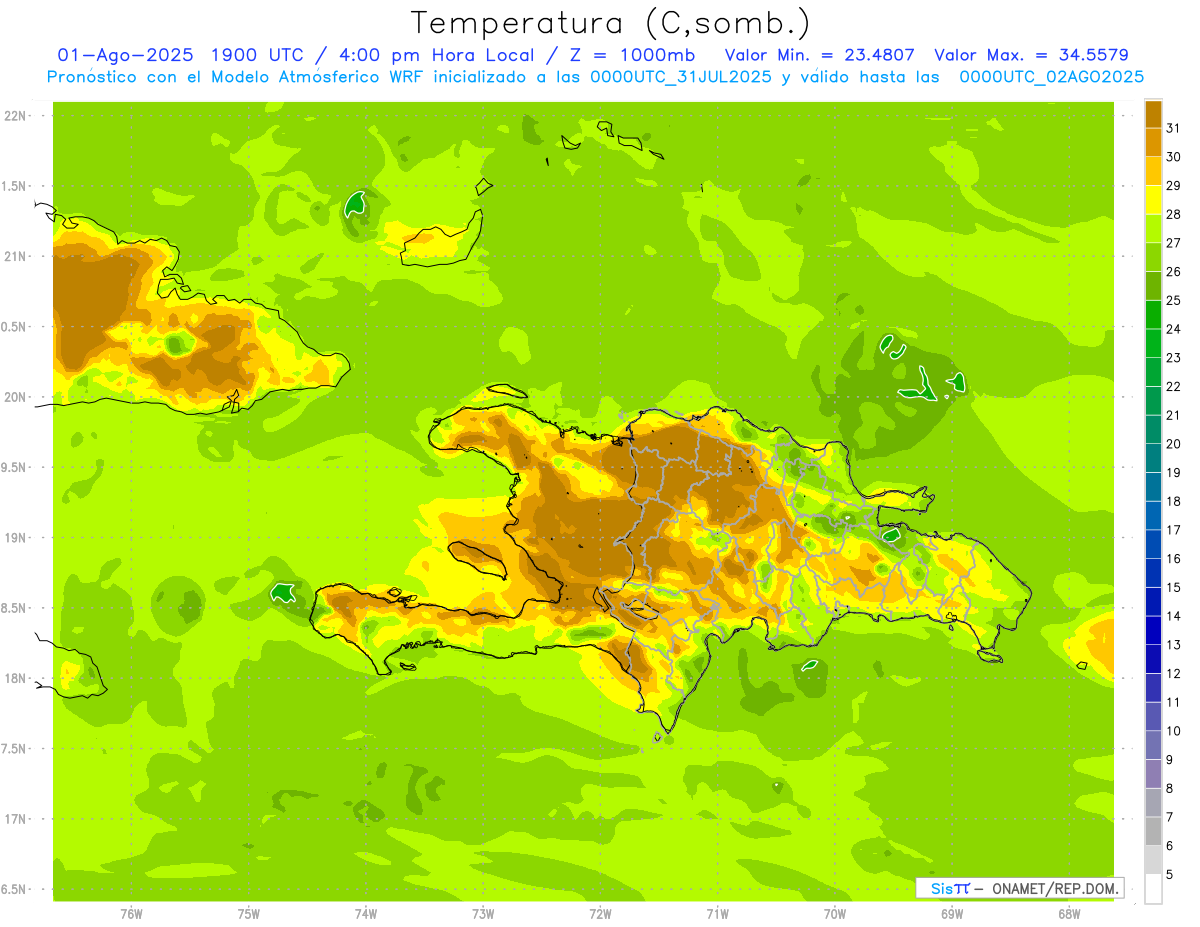Image resolution: width=1200 pixels, height=927 pixels.
Task: Select initialization text '0000UTC_31JUL2025'
Action: pos(681,76)
